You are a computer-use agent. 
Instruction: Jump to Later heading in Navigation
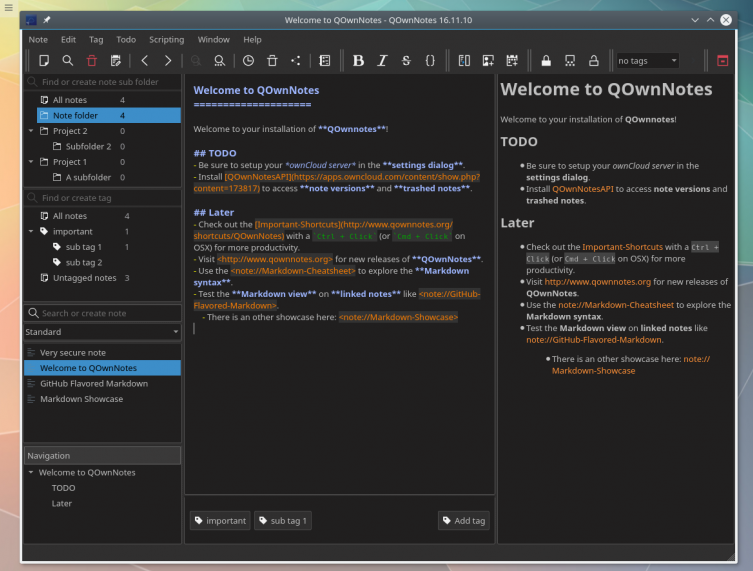point(61,503)
